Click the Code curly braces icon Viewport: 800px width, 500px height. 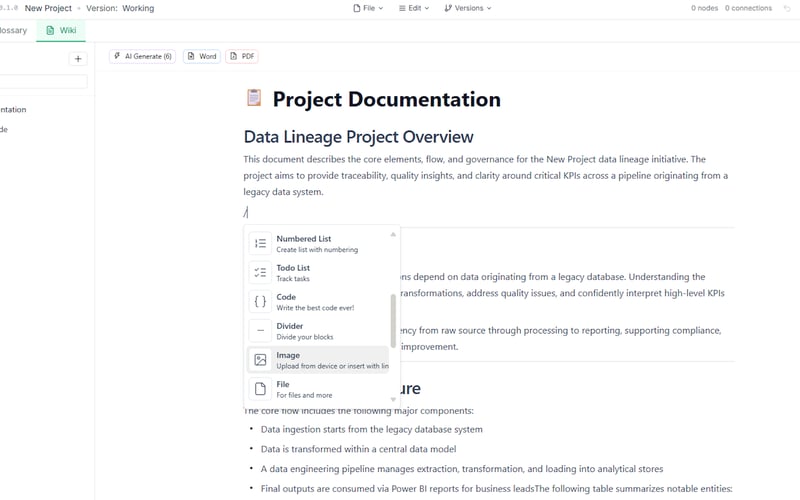[260, 302]
